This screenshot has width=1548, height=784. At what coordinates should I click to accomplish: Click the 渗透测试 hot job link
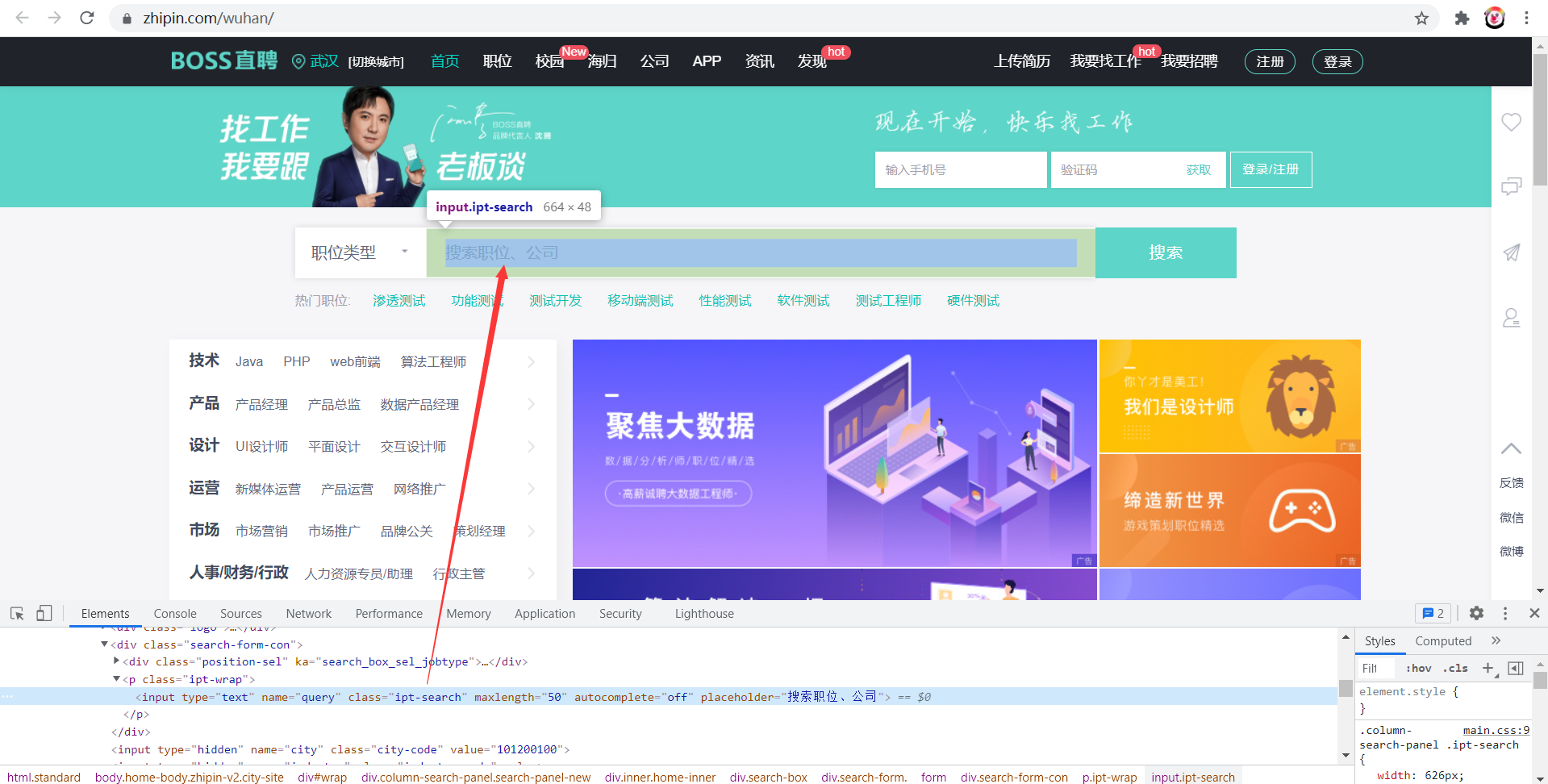pyautogui.click(x=398, y=301)
